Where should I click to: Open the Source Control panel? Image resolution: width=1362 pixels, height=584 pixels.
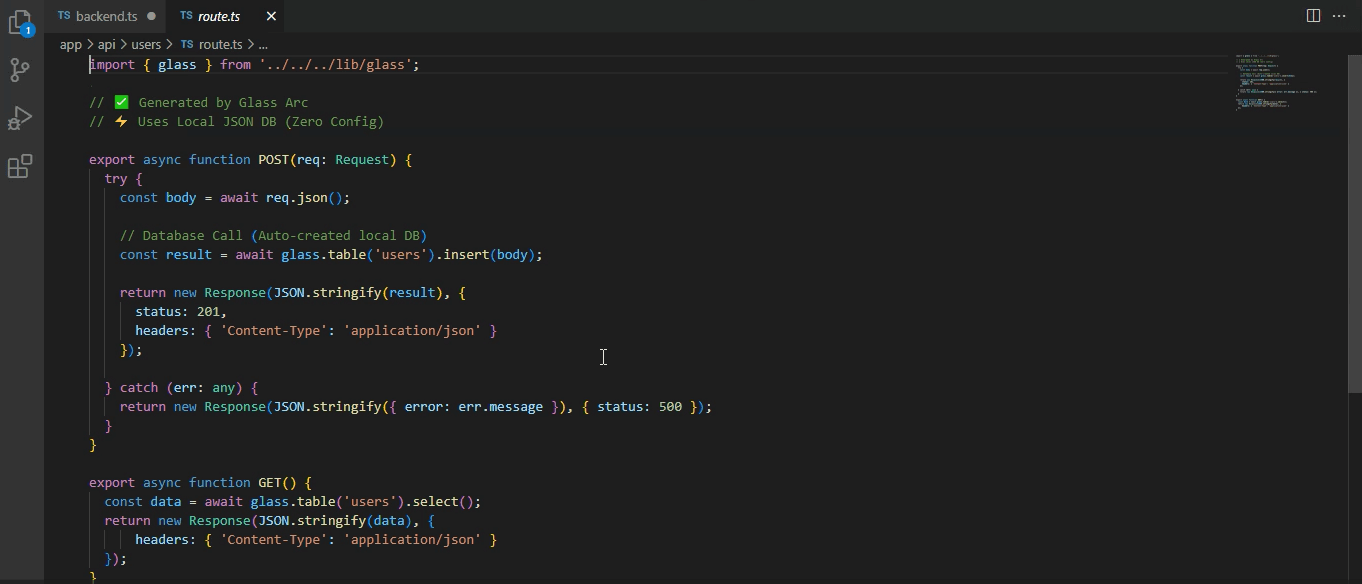coord(20,70)
